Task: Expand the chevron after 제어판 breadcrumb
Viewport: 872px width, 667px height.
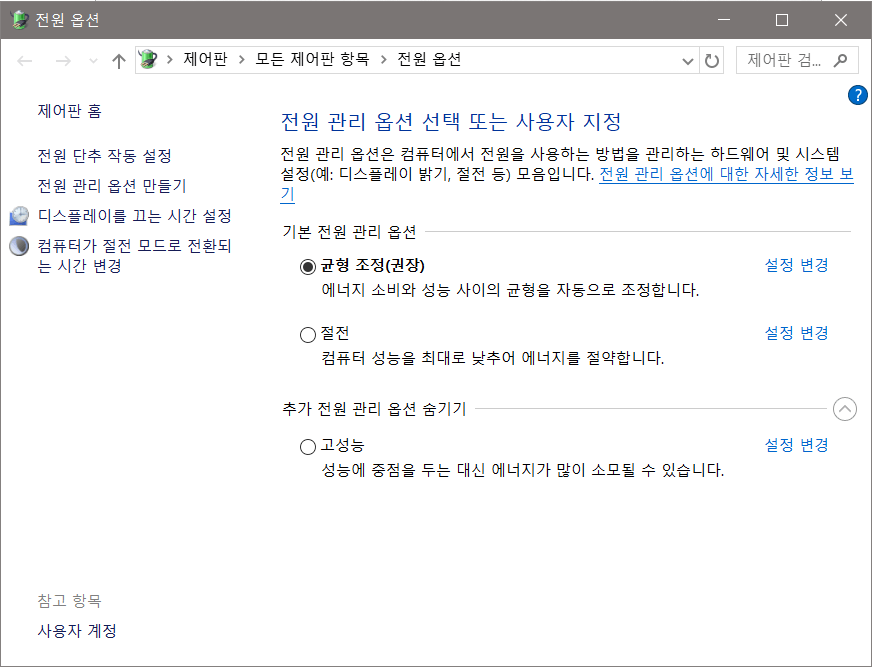Action: click(241, 60)
